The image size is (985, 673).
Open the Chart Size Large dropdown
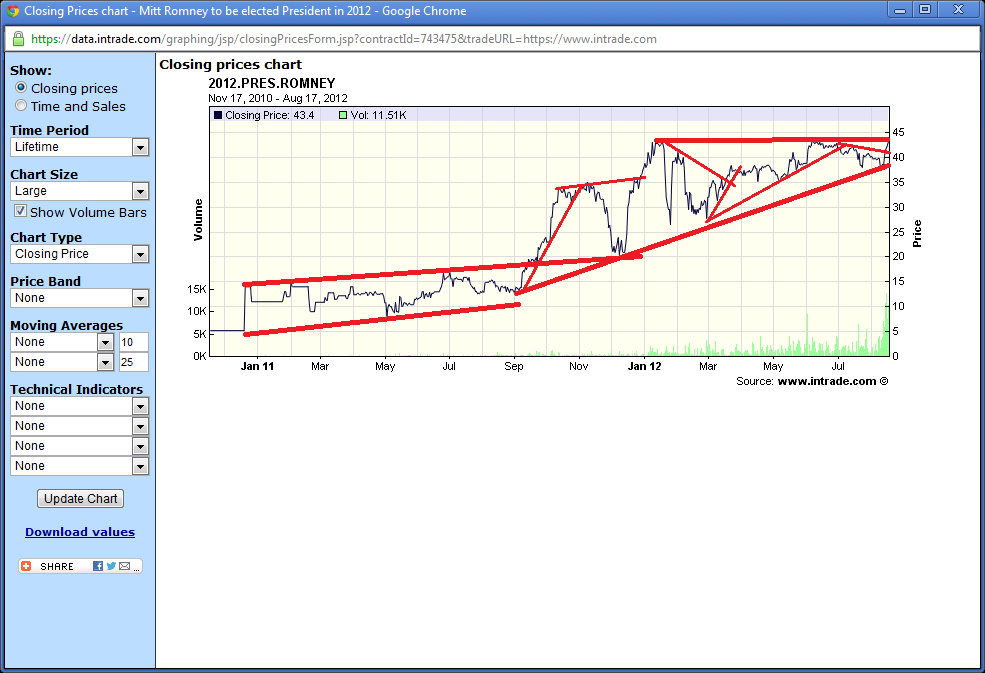(x=80, y=191)
